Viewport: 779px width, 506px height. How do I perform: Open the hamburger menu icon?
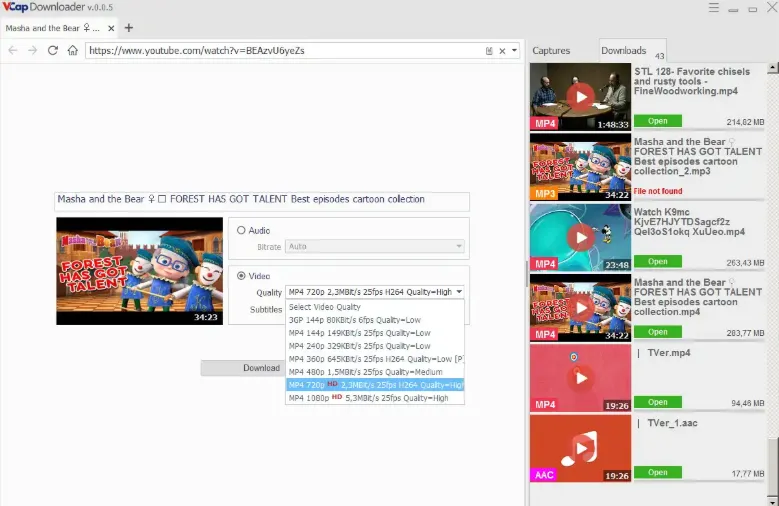click(713, 7)
